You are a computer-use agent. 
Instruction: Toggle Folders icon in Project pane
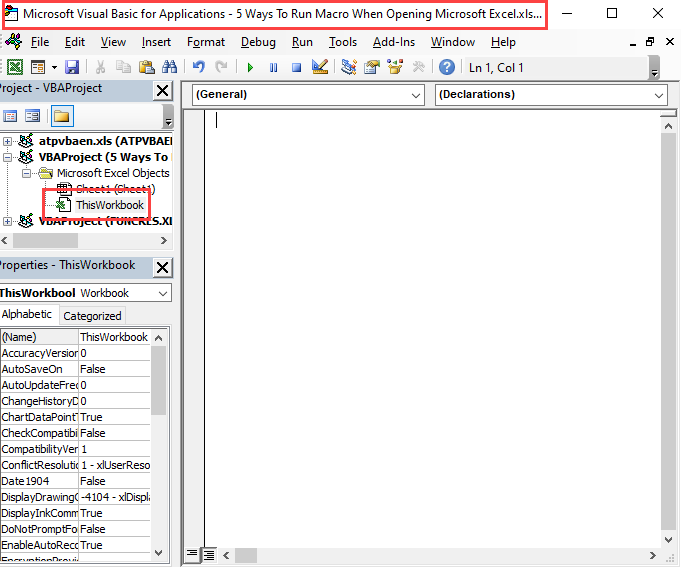click(62, 116)
